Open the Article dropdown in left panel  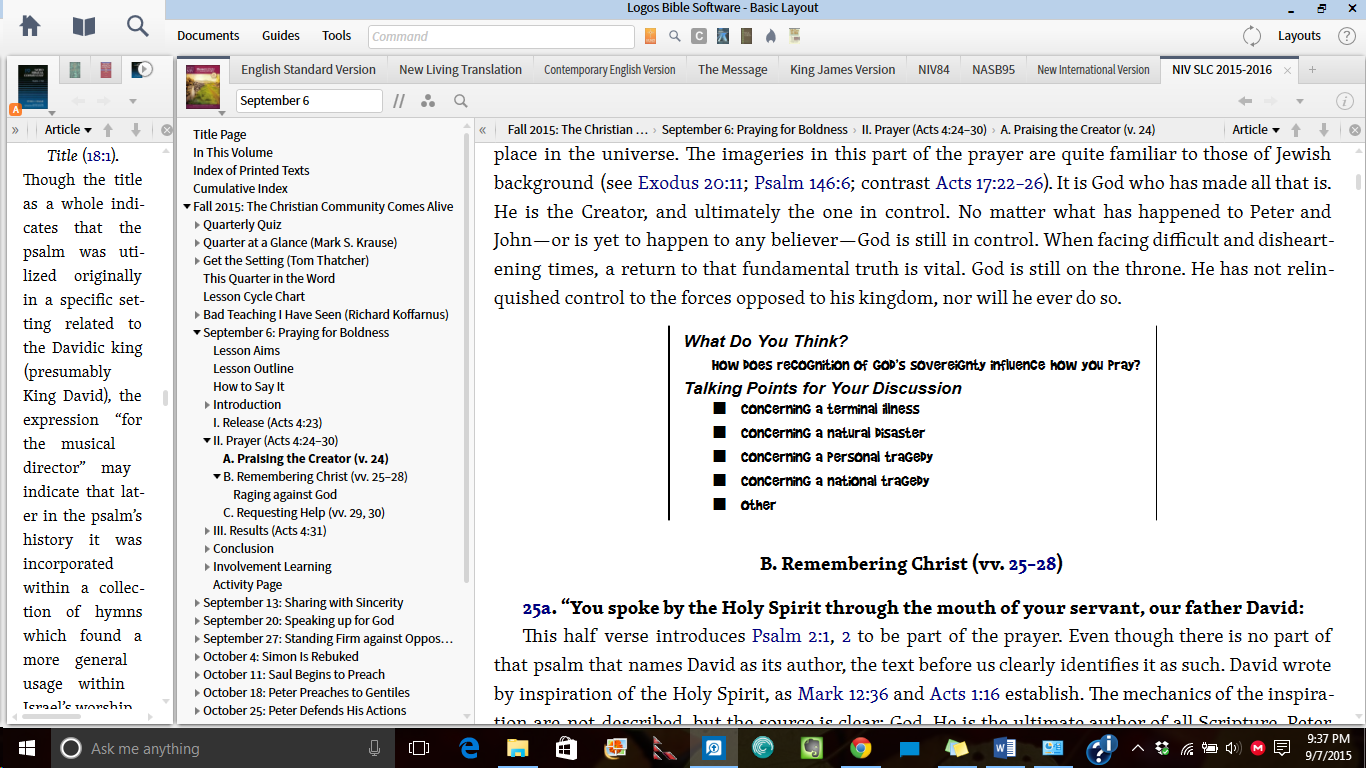coord(68,130)
